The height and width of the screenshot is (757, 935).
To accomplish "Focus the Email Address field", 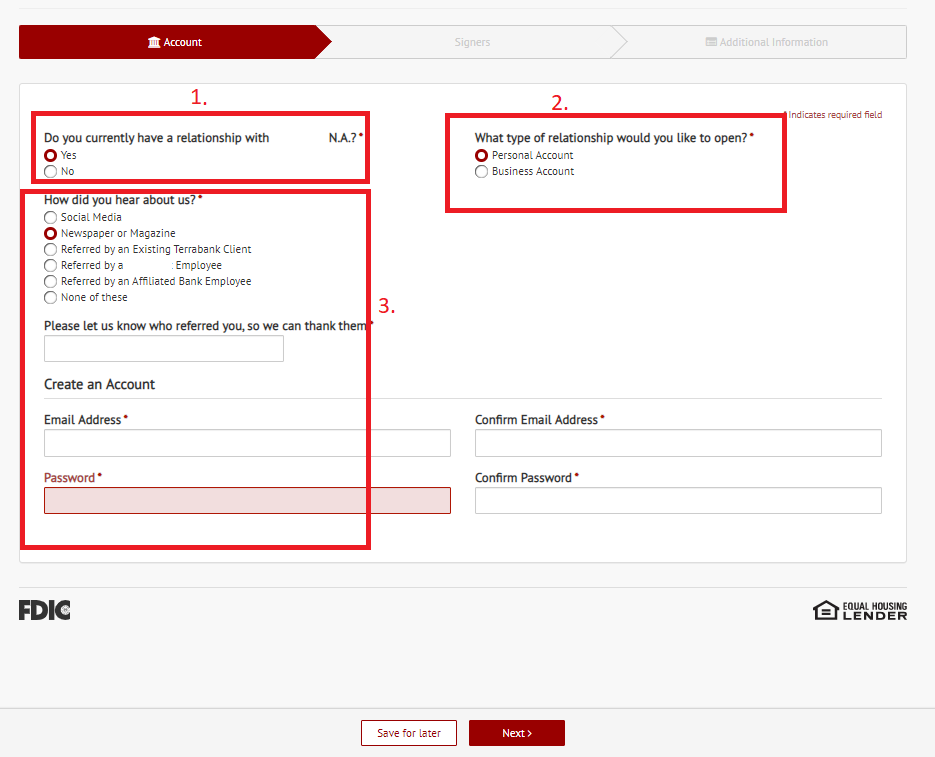I will pyautogui.click(x=247, y=443).
